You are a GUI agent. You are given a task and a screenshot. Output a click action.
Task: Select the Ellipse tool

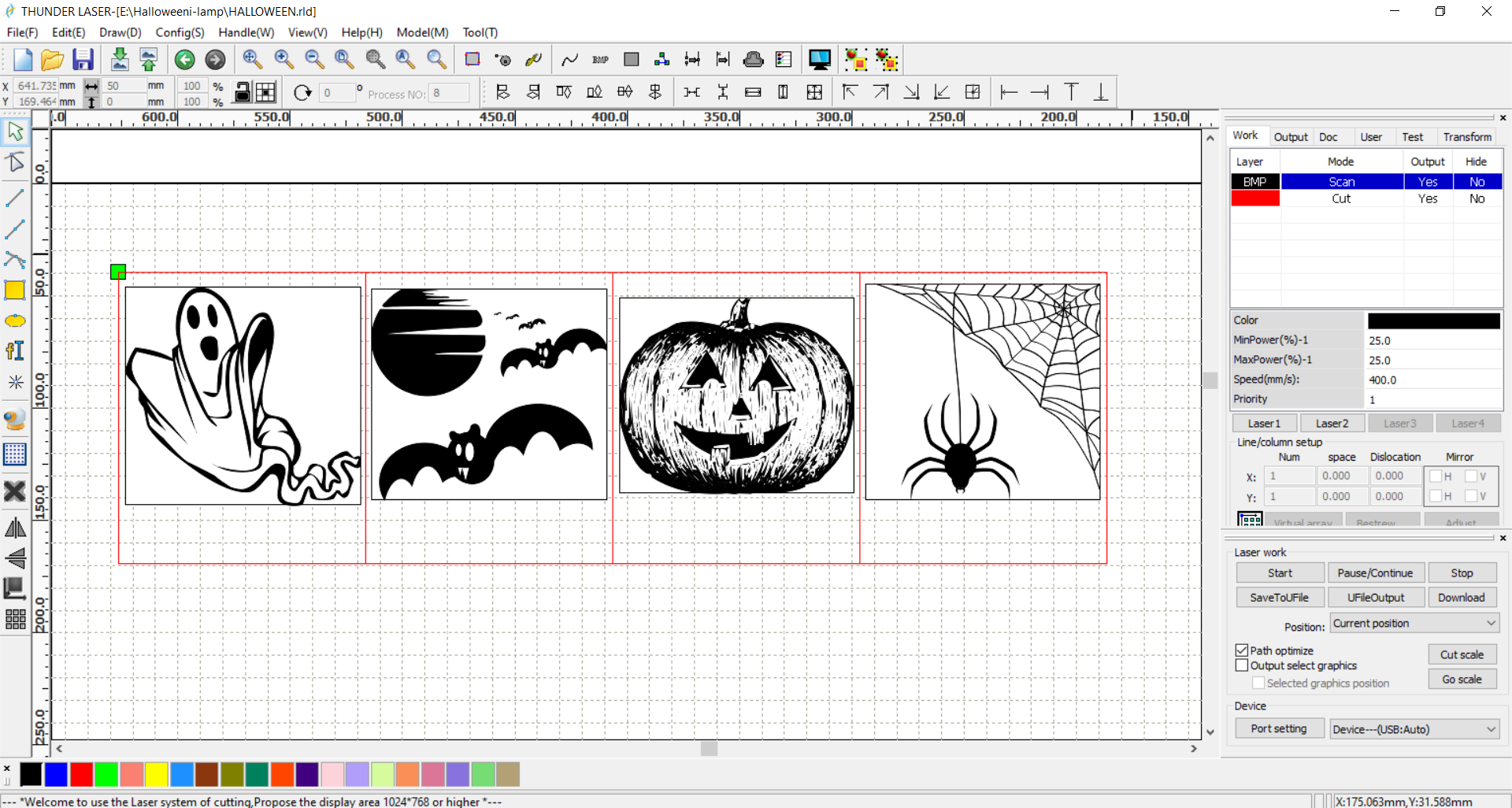pos(15,321)
